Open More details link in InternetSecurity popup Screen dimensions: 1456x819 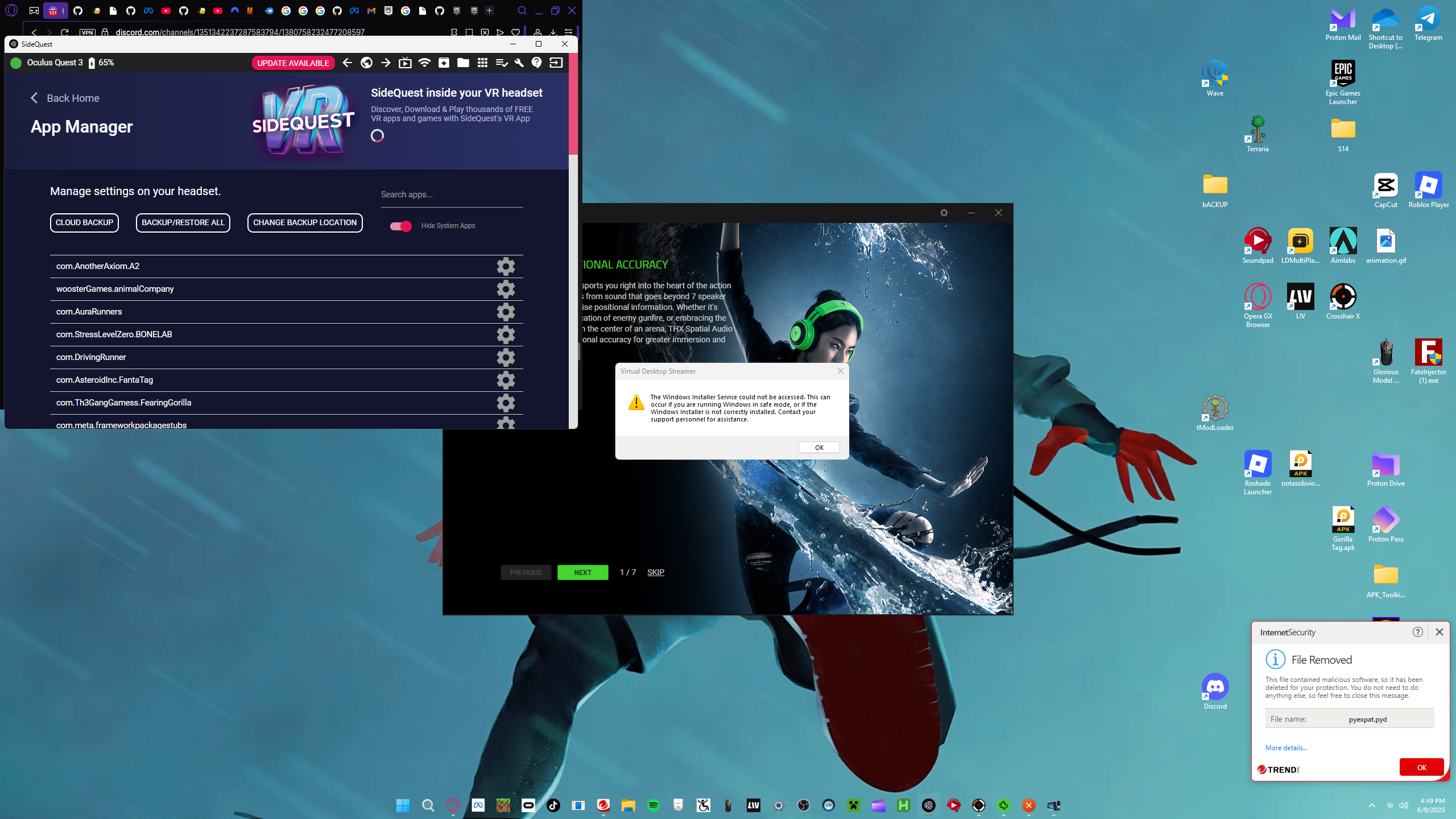click(1286, 748)
